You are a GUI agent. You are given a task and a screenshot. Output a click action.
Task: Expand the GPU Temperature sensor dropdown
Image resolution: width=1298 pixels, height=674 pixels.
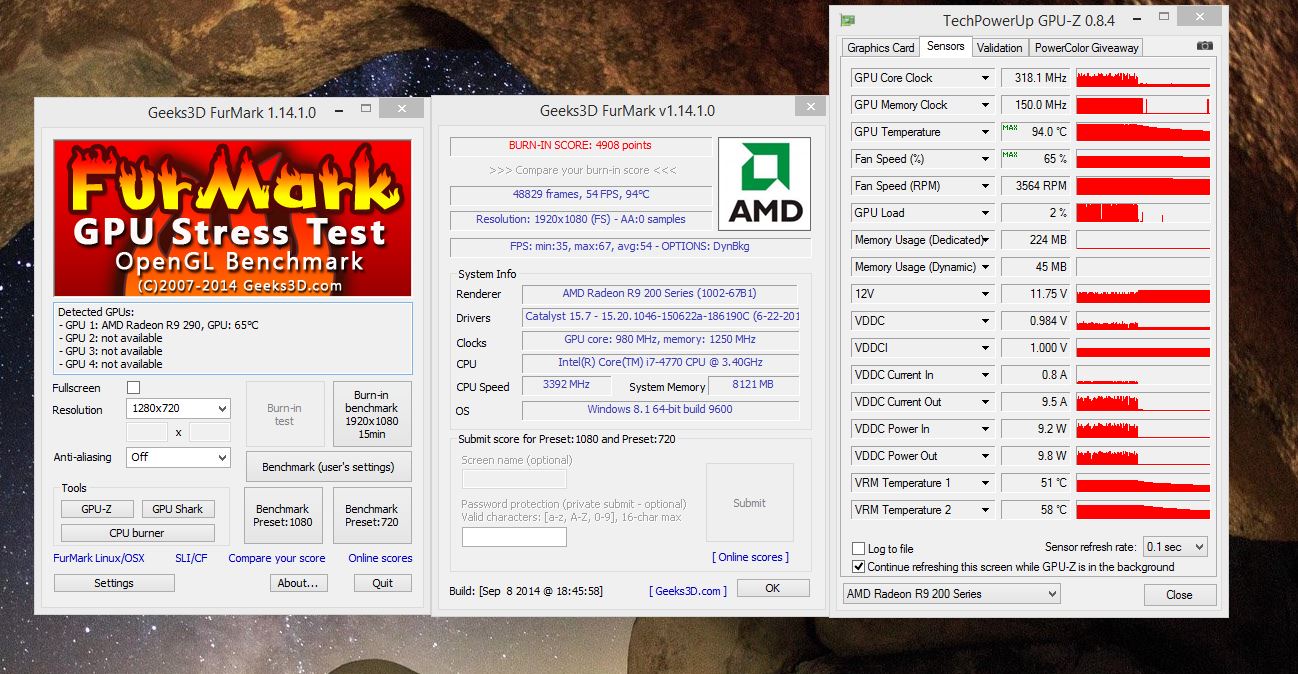986,132
